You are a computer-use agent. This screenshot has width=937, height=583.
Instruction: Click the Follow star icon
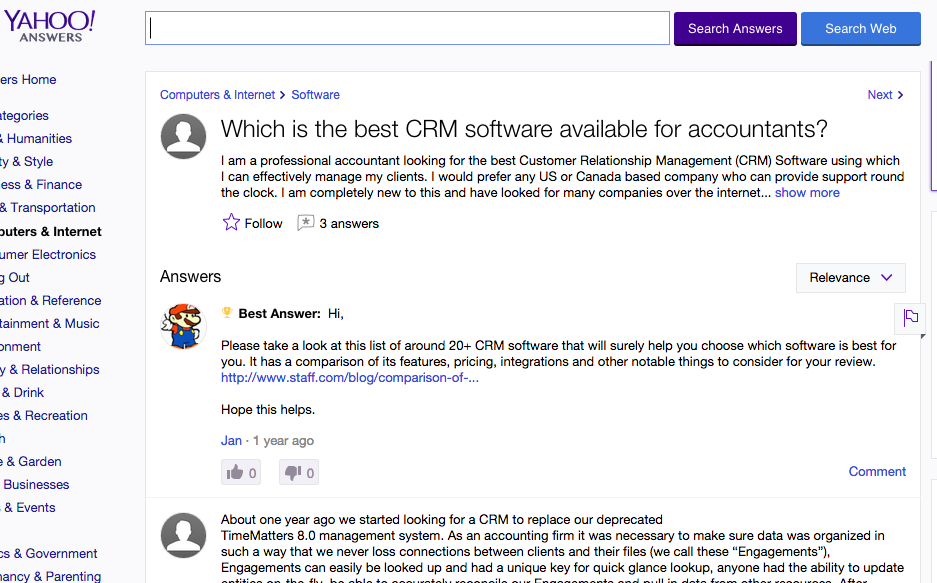[231, 223]
